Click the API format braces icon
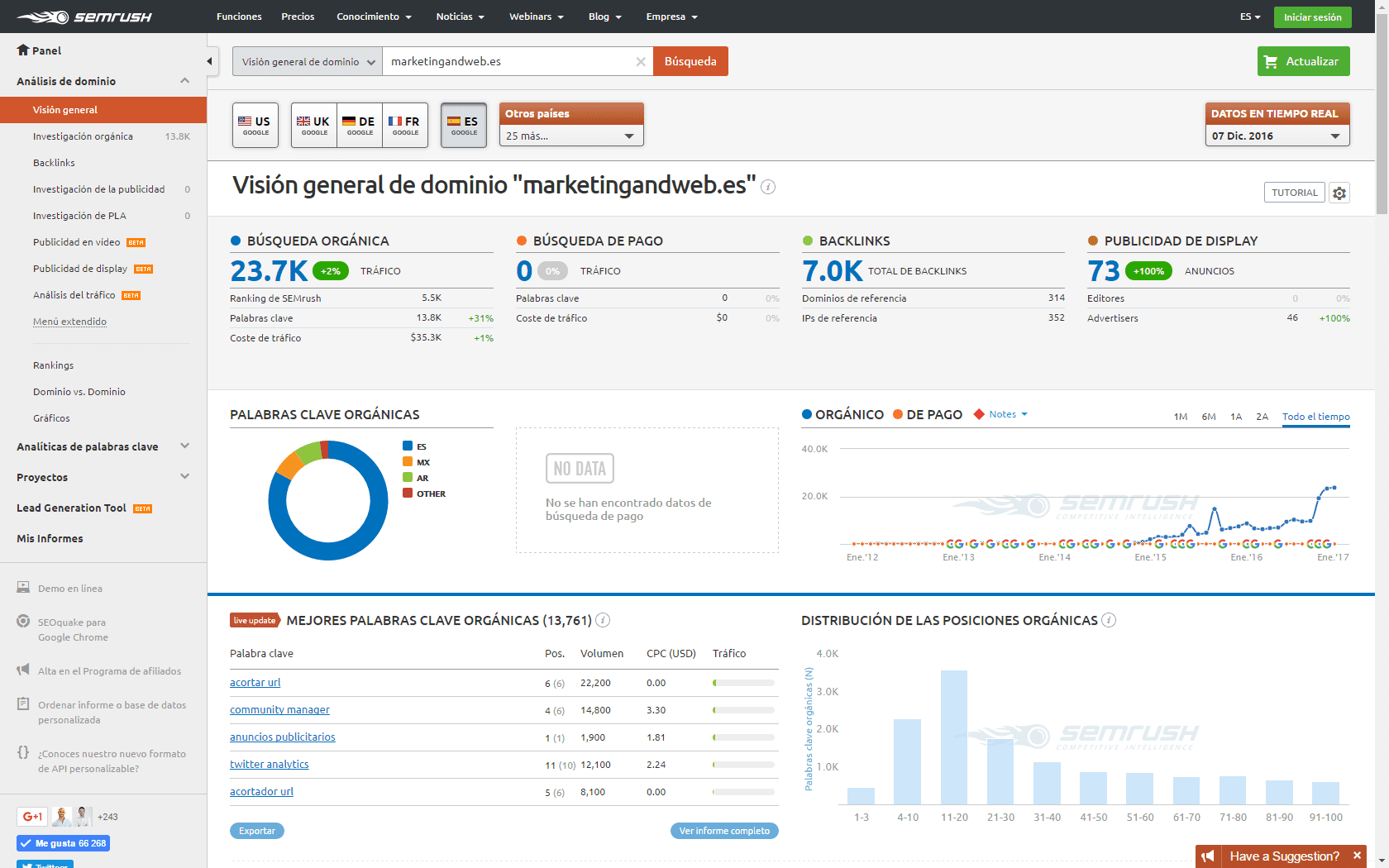Image resolution: width=1389 pixels, height=868 pixels. [x=23, y=752]
